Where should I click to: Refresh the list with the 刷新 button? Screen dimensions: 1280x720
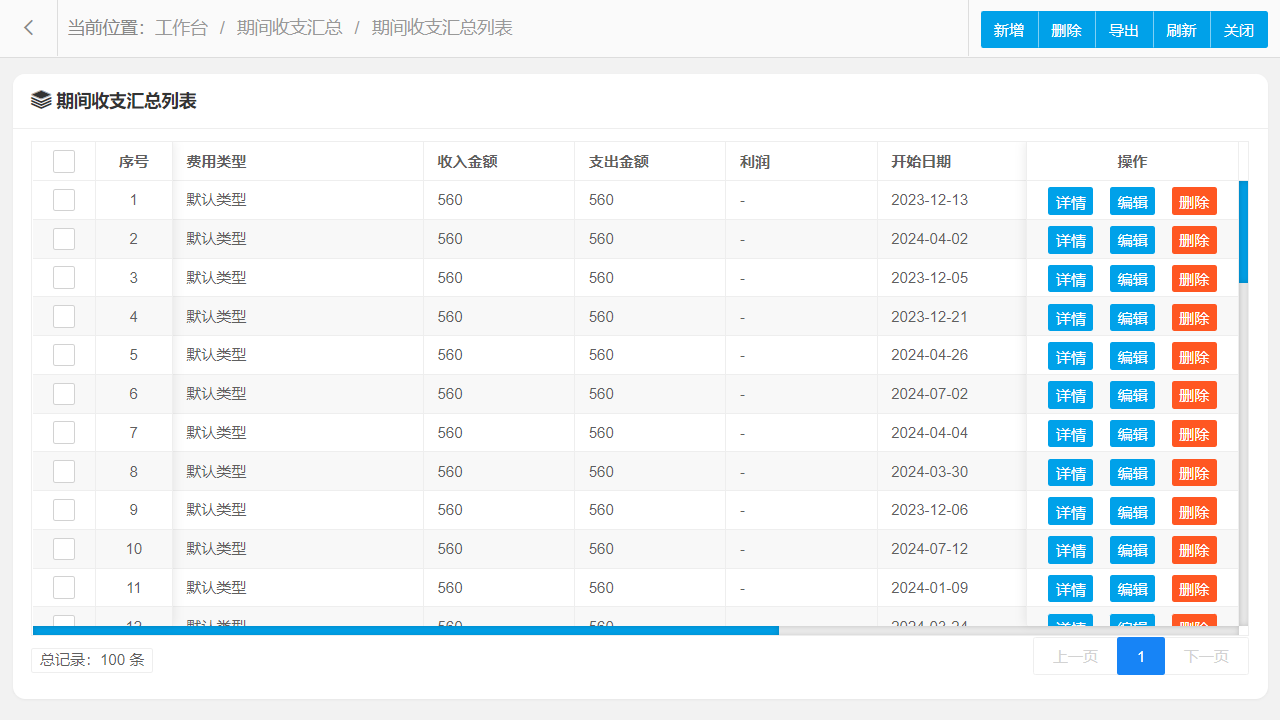[x=1182, y=30]
